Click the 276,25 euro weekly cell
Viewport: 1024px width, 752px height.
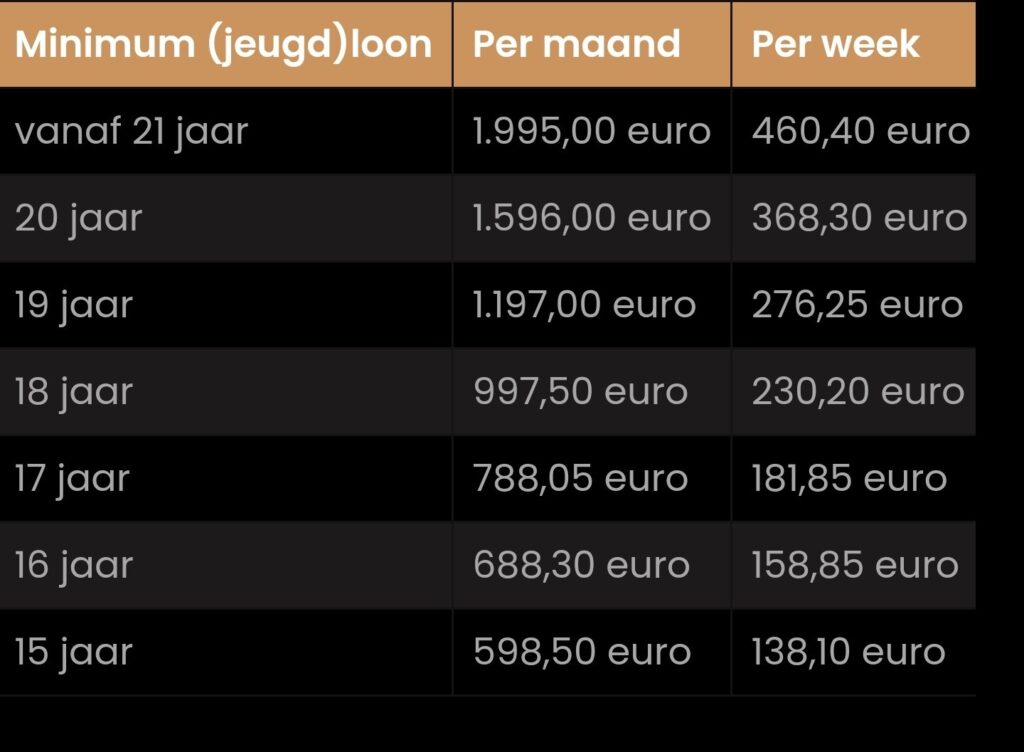pyautogui.click(x=857, y=305)
